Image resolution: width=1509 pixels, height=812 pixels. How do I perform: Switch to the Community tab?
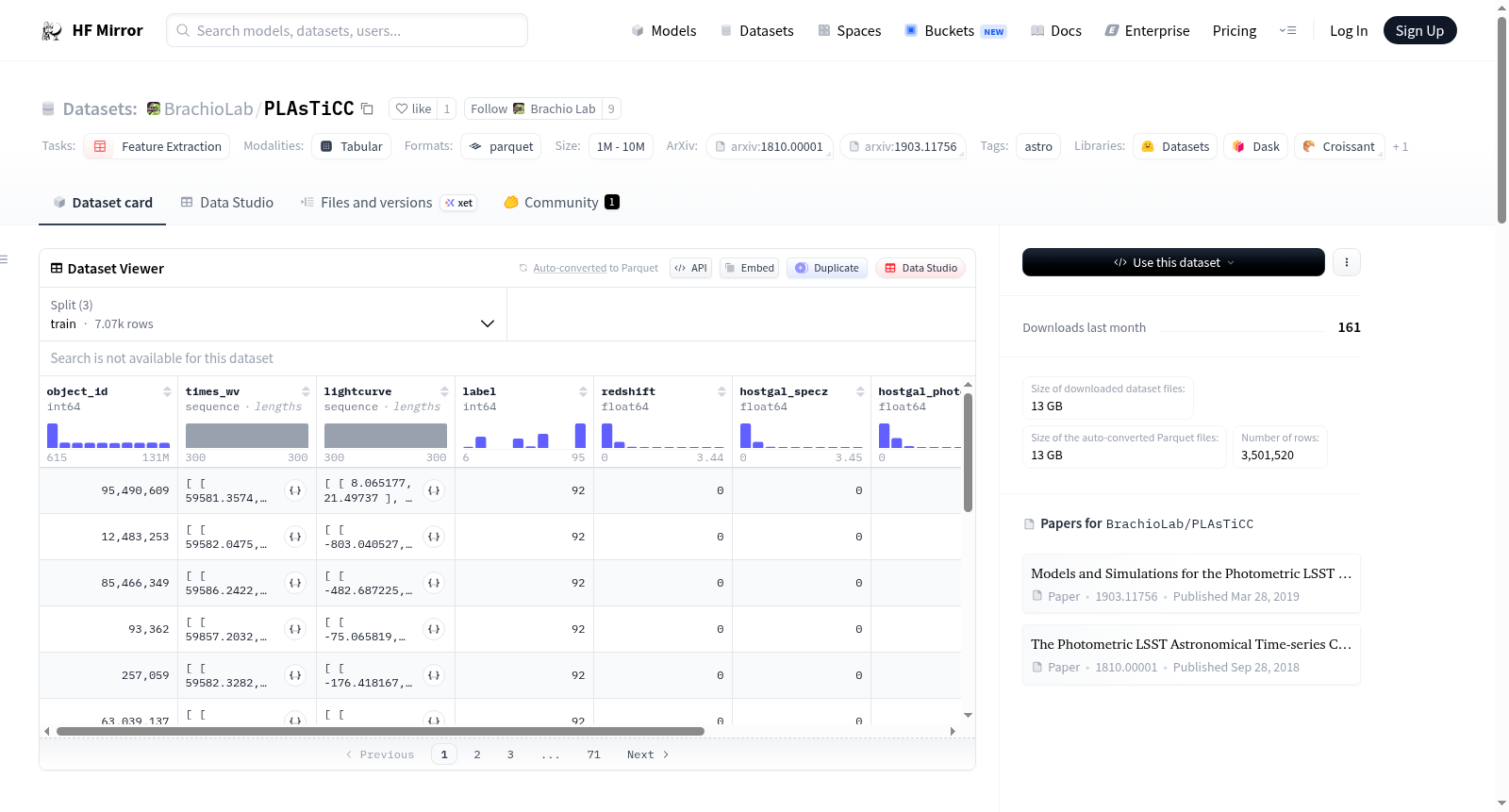point(561,202)
